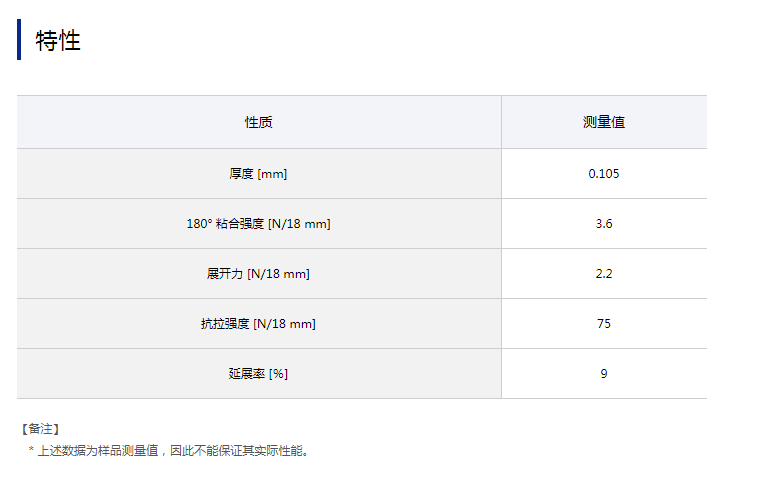The width and height of the screenshot is (761, 480).
Task: Click the 2.2 unwinding force value
Action: (x=604, y=274)
